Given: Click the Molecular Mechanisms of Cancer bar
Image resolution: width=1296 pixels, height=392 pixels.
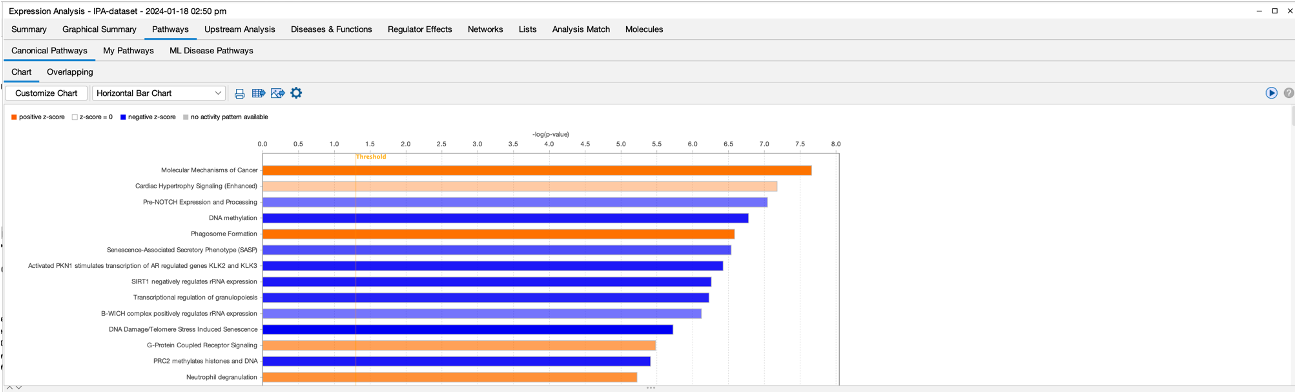Looking at the screenshot, I should coord(537,170).
